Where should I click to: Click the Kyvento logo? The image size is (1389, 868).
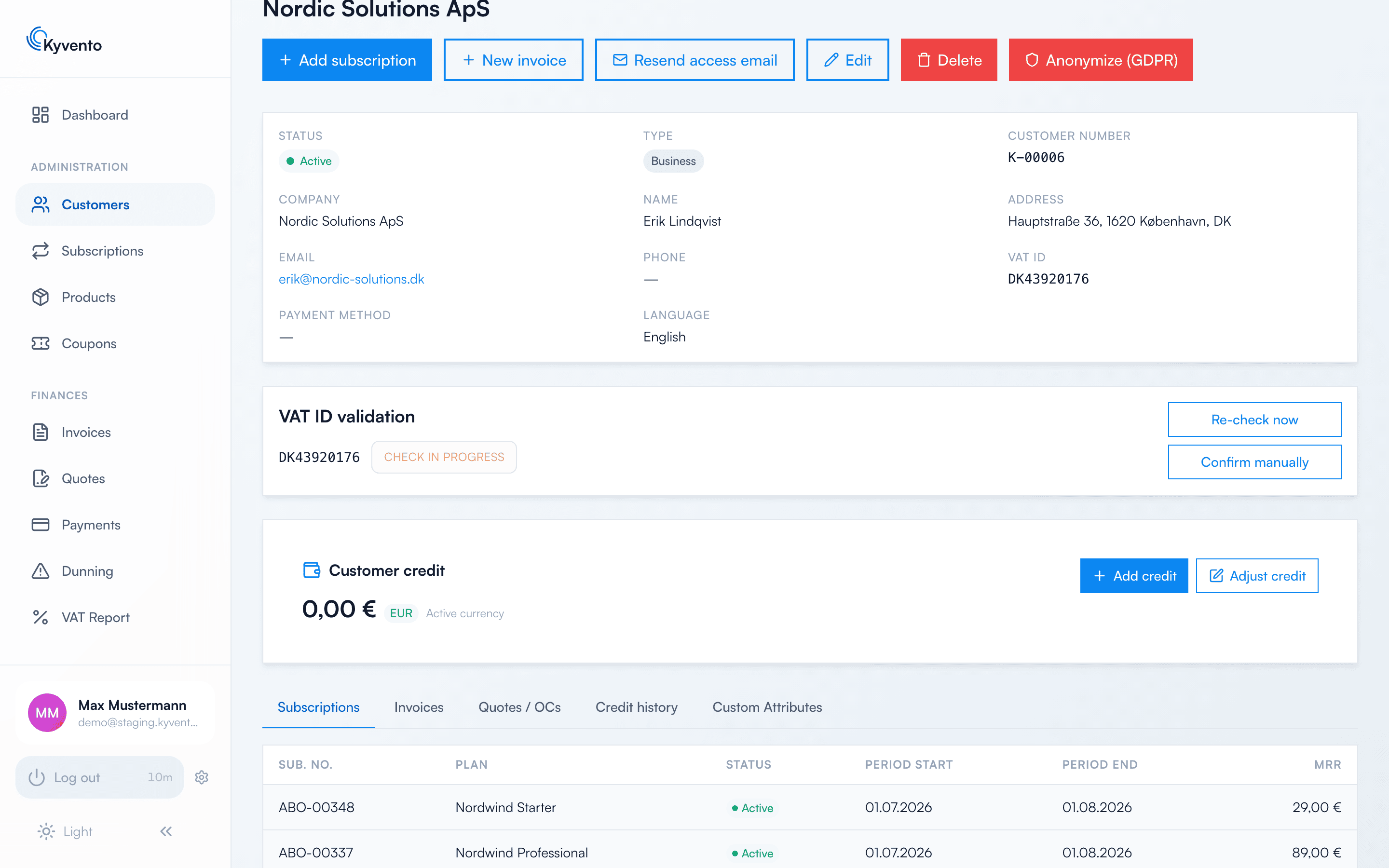(x=64, y=40)
